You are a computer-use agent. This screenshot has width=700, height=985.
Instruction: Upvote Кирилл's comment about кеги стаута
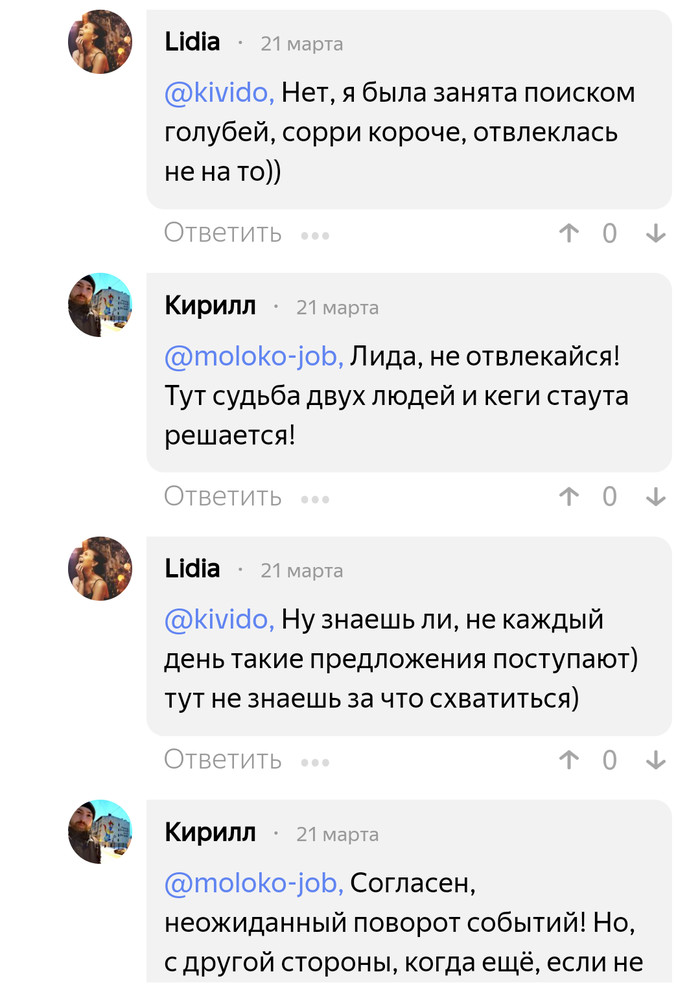tap(569, 497)
